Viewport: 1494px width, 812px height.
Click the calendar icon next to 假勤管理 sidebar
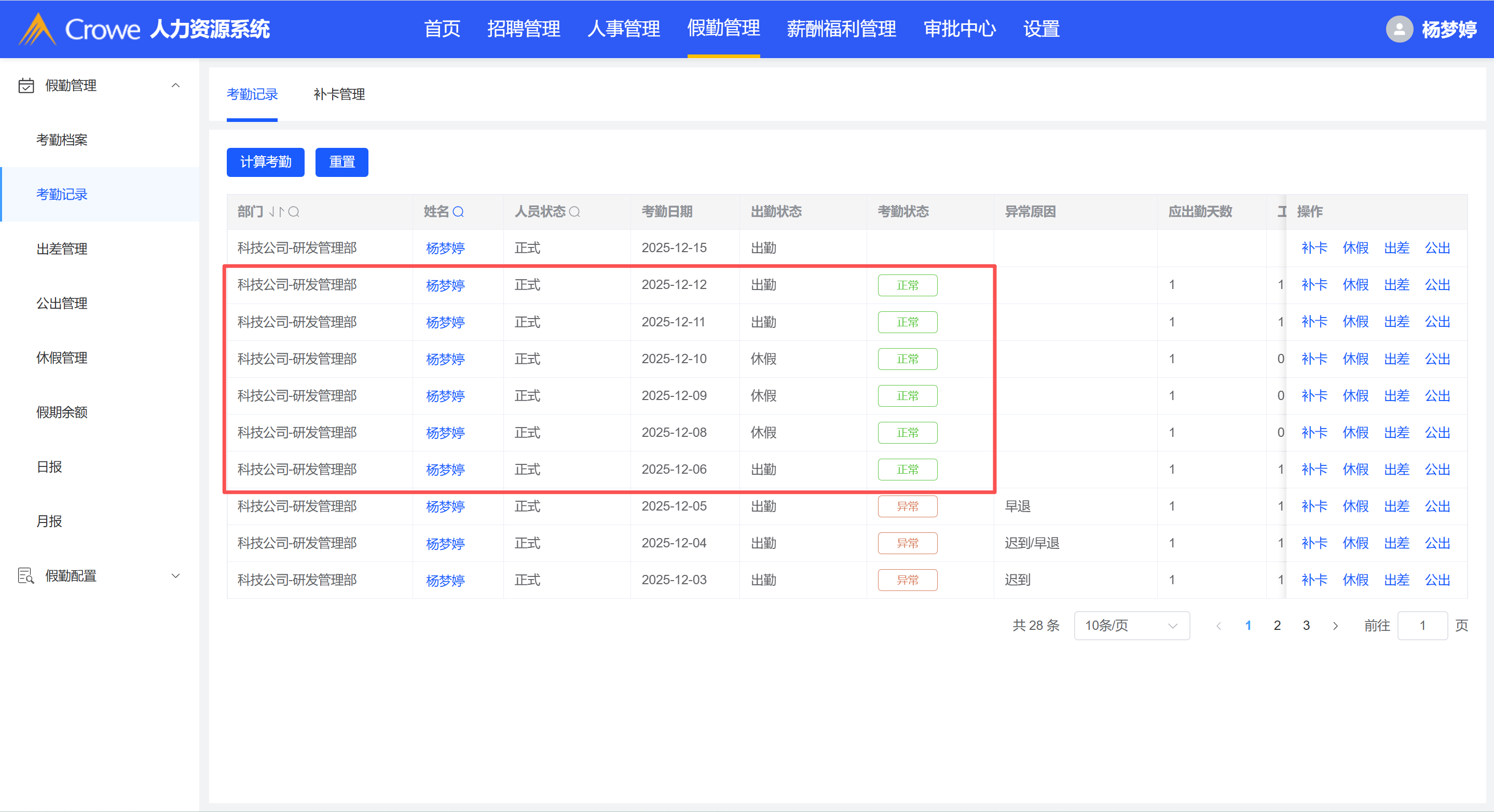(26, 86)
